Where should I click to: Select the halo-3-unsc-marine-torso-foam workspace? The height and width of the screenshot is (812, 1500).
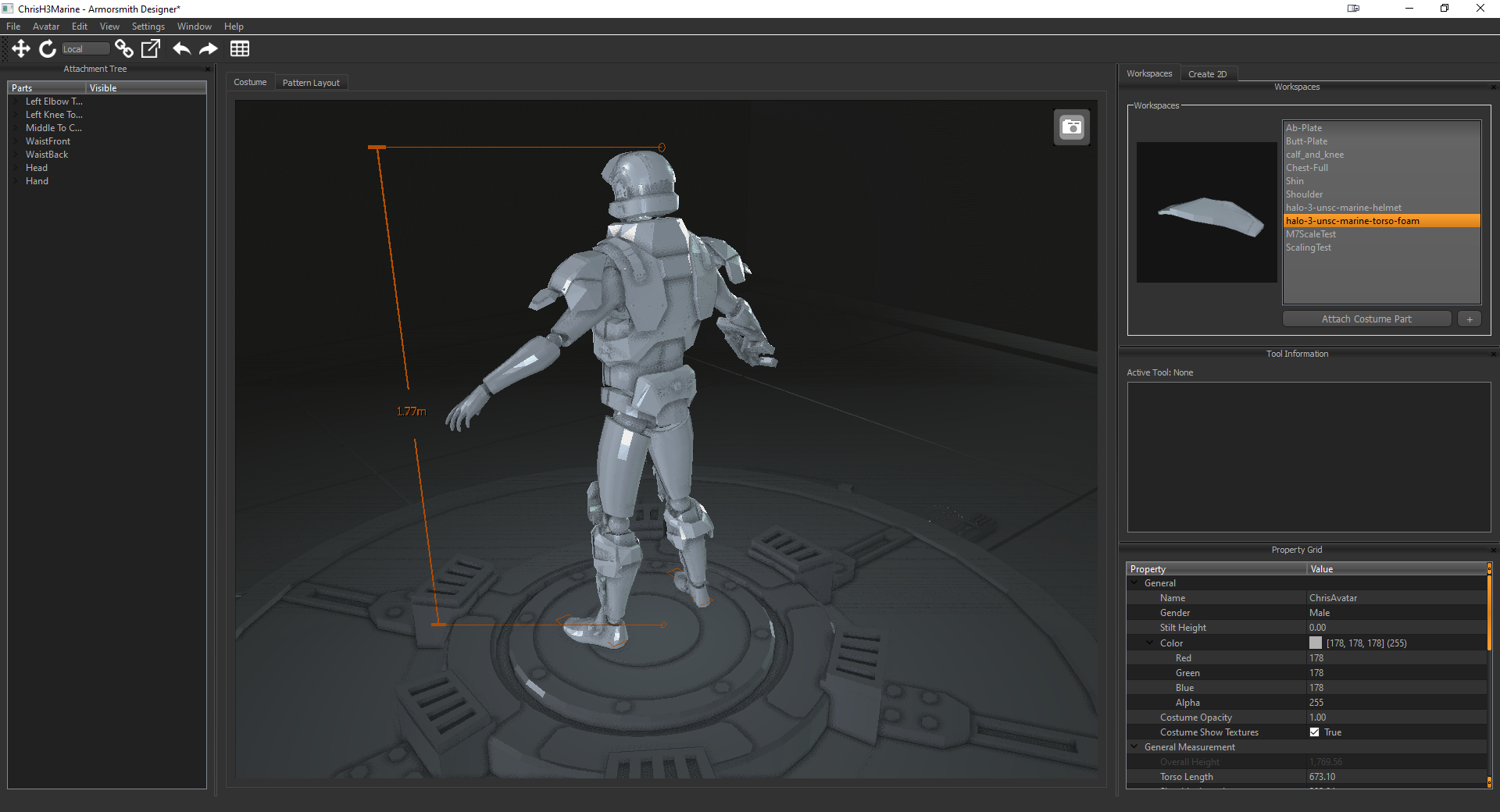1381,221
